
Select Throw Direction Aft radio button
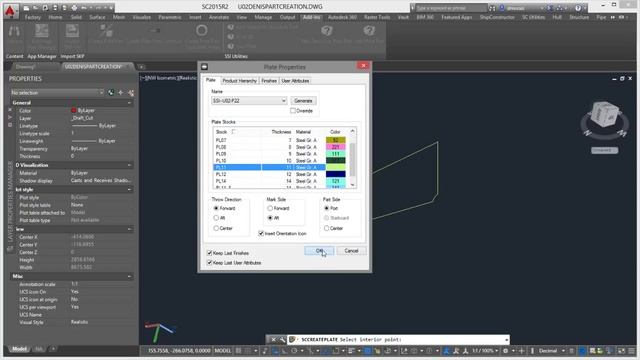[216, 218]
